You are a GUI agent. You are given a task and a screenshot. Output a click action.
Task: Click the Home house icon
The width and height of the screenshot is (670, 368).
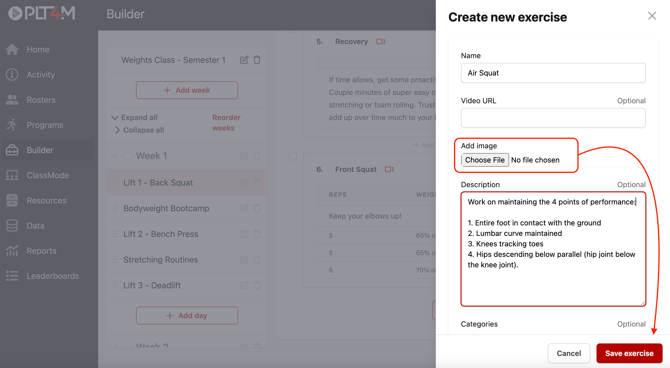[12, 50]
